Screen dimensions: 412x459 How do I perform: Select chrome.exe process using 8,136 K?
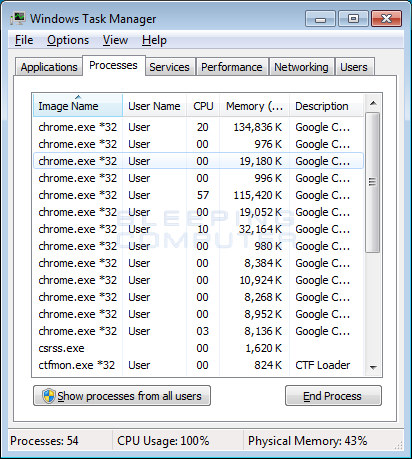click(x=198, y=331)
